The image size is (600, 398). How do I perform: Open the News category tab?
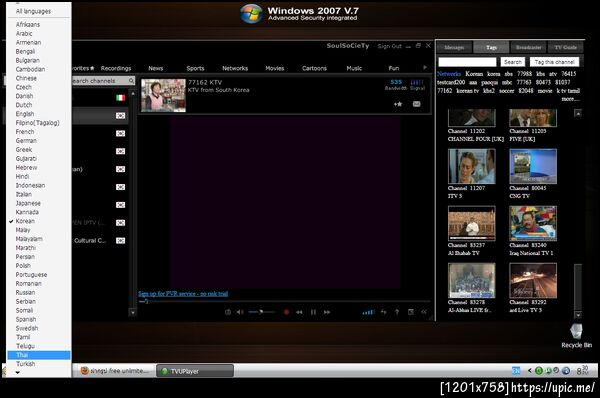156,69
